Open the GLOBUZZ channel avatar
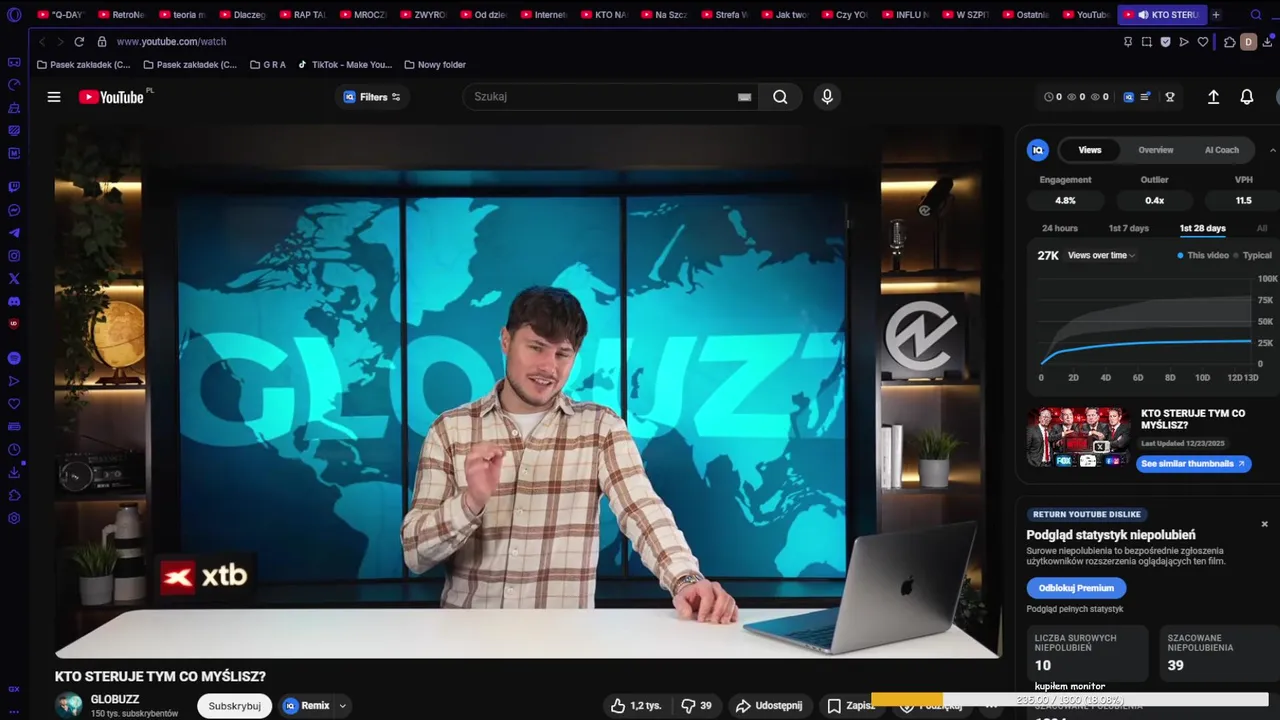Screen dimensions: 1280x720 point(69,705)
